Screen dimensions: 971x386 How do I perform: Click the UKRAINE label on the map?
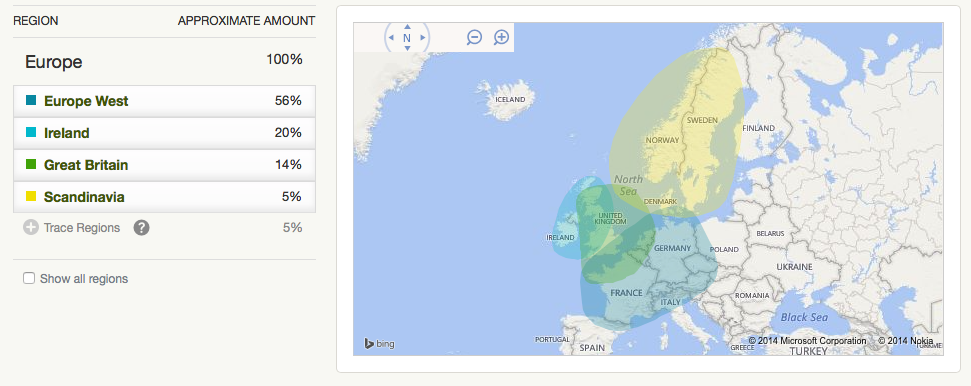click(795, 267)
